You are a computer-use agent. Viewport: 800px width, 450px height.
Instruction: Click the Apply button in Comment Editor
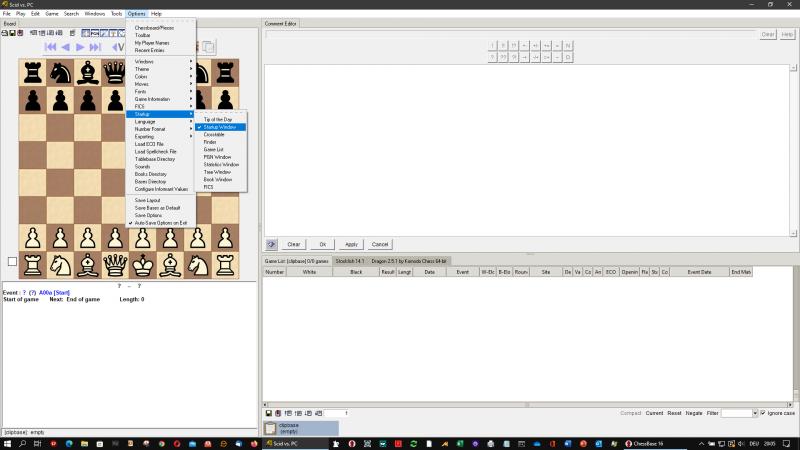coord(351,244)
